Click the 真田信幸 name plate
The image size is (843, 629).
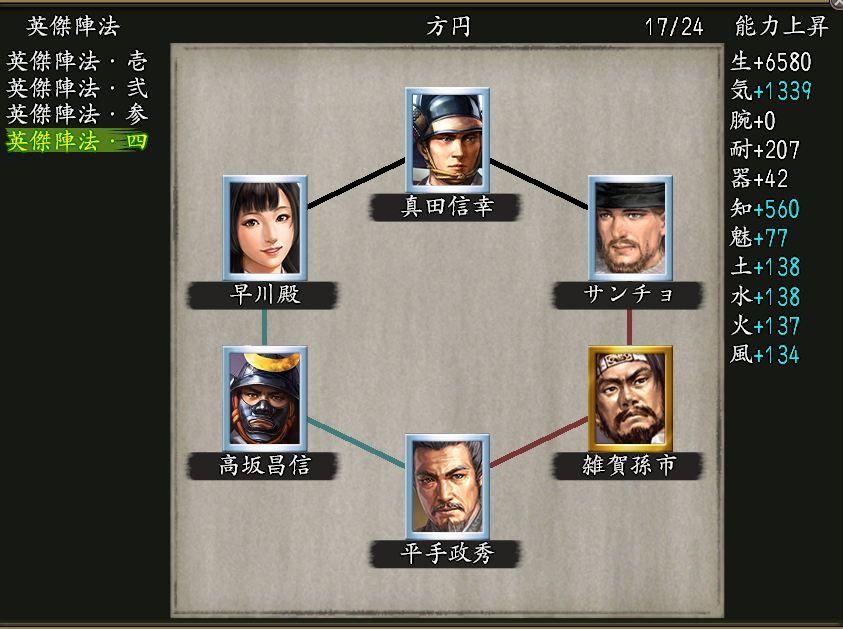point(446,207)
